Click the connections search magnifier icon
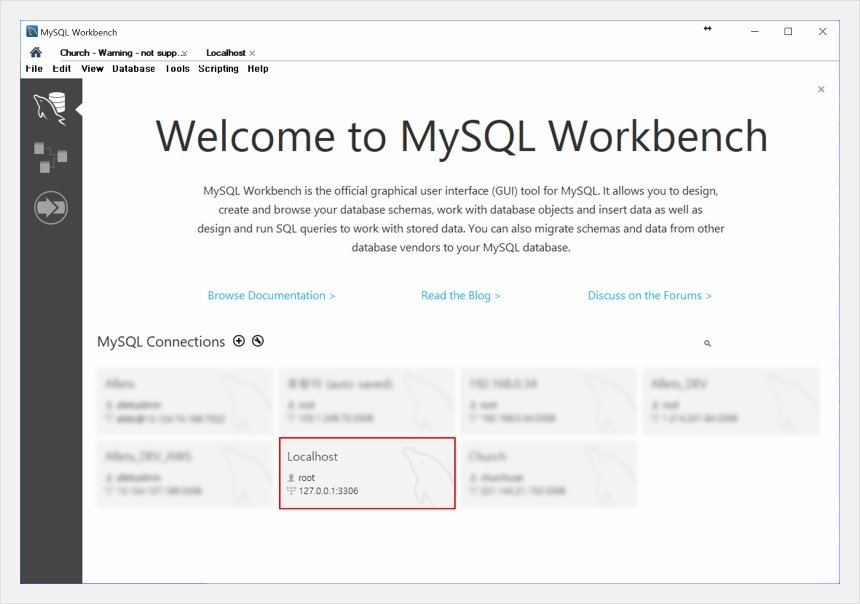Viewport: 860px width, 604px height. point(708,343)
